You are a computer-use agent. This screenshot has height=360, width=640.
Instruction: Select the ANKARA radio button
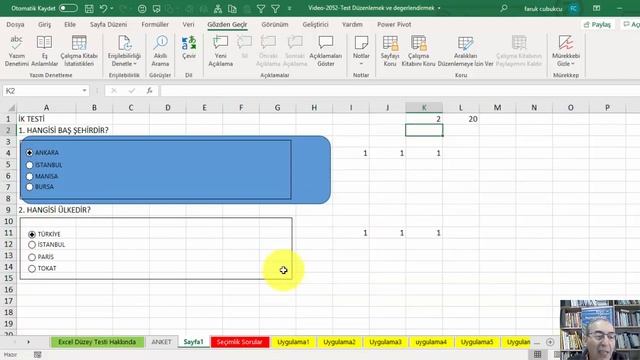[29, 153]
